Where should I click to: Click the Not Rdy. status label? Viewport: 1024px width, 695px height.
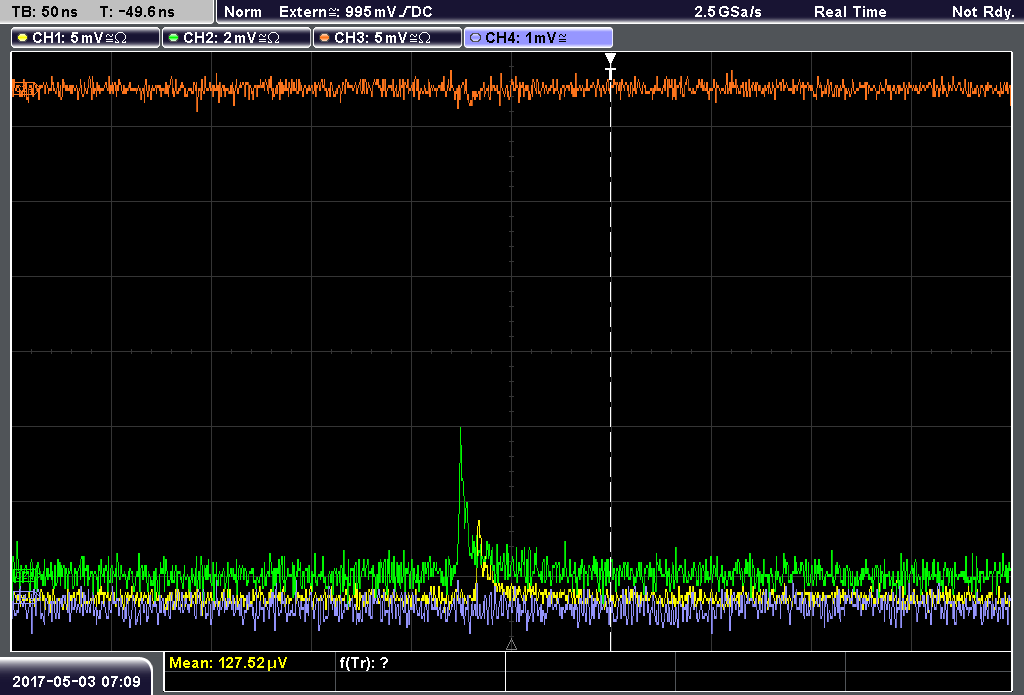pos(983,12)
